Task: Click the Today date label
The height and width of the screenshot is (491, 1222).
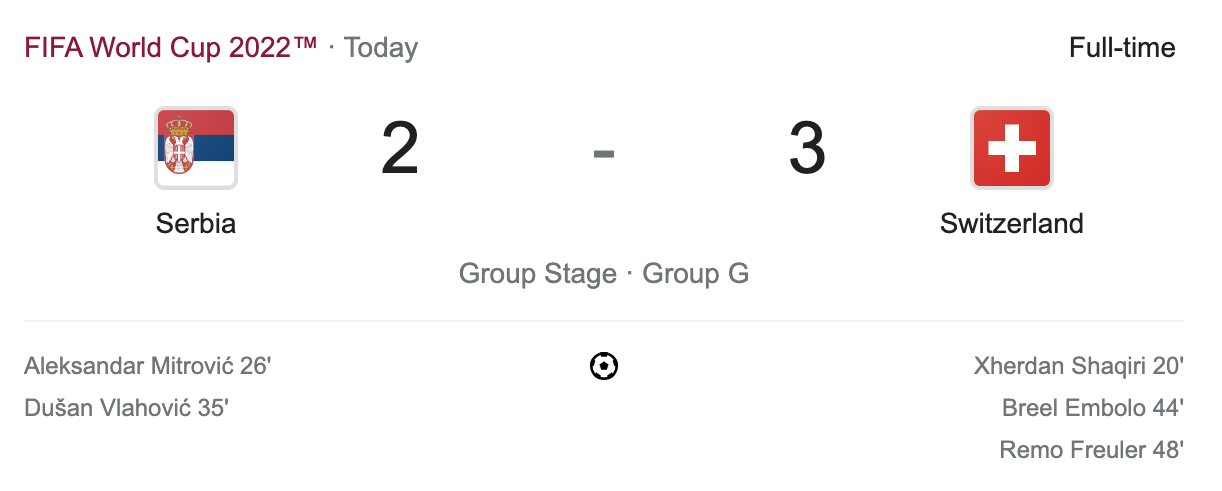Action: (x=381, y=48)
